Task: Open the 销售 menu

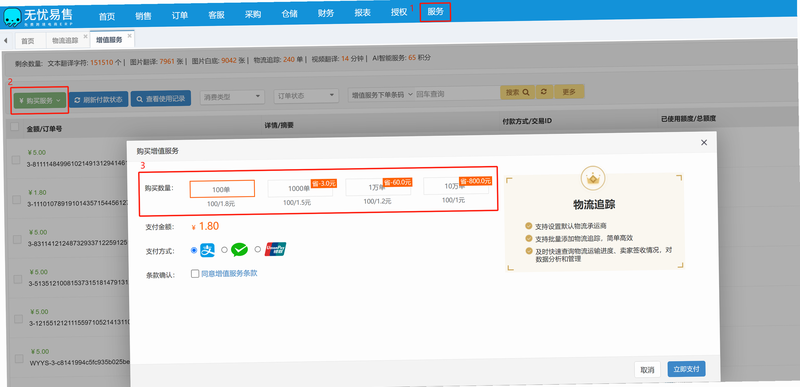Action: [x=143, y=15]
